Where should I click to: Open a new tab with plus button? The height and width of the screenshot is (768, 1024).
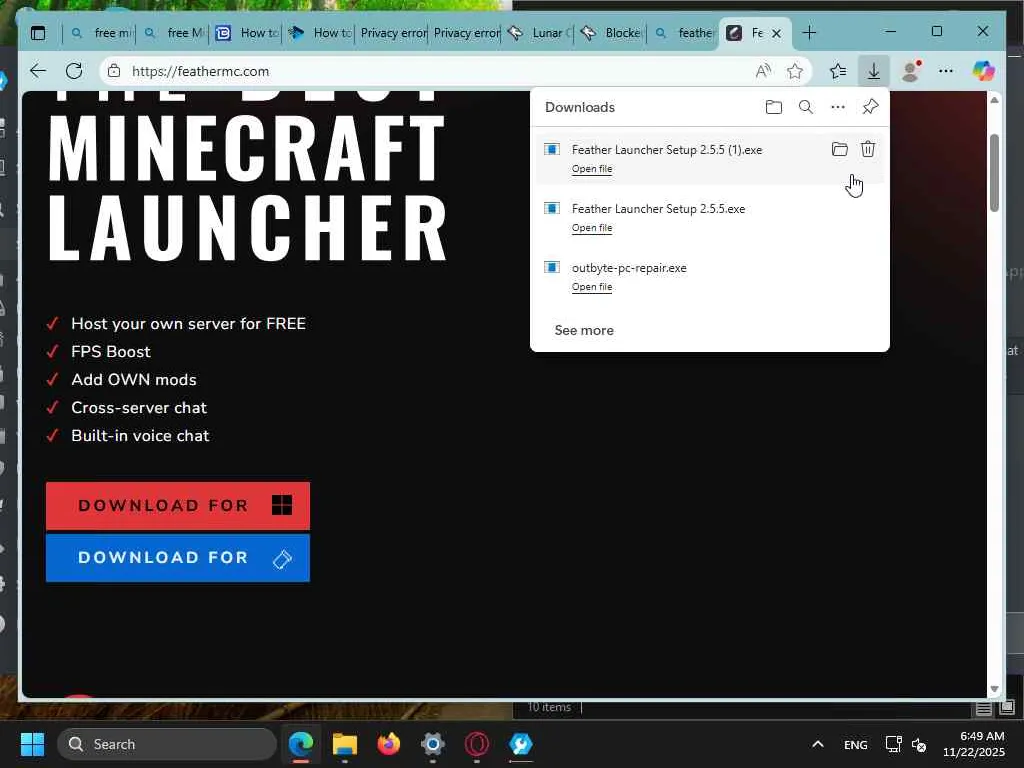[x=809, y=33]
